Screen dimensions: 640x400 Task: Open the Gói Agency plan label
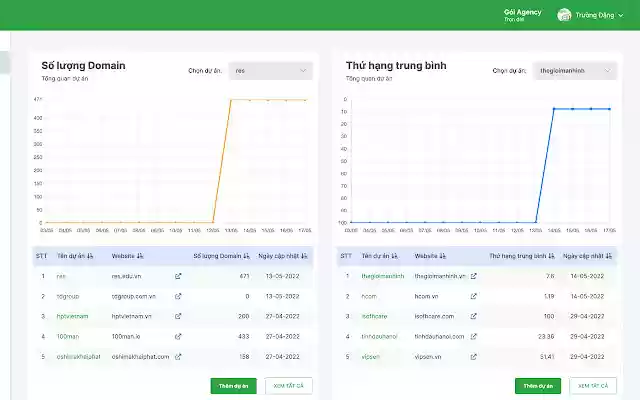tap(522, 15)
